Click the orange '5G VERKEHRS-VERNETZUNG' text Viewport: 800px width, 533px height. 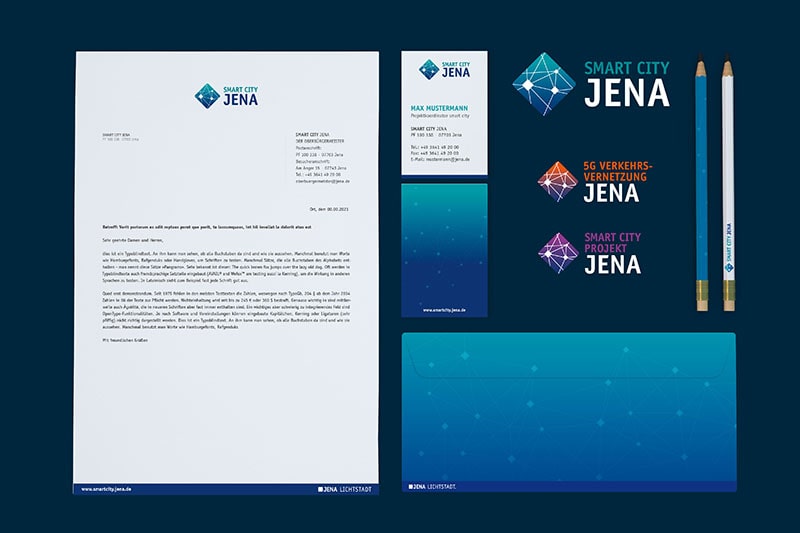coord(618,171)
